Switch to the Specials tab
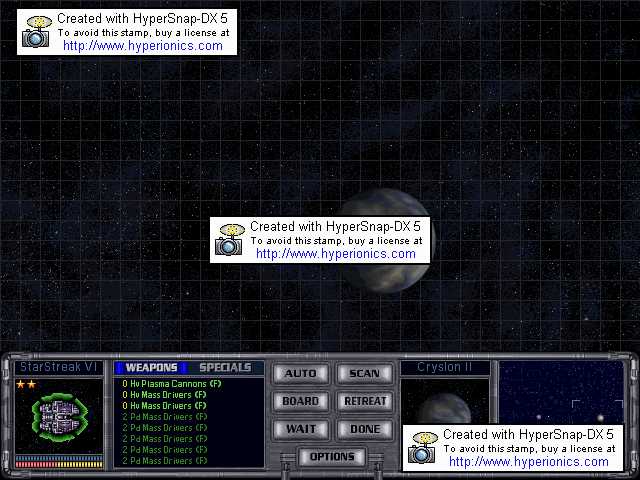640x480 pixels. pyautogui.click(x=225, y=367)
